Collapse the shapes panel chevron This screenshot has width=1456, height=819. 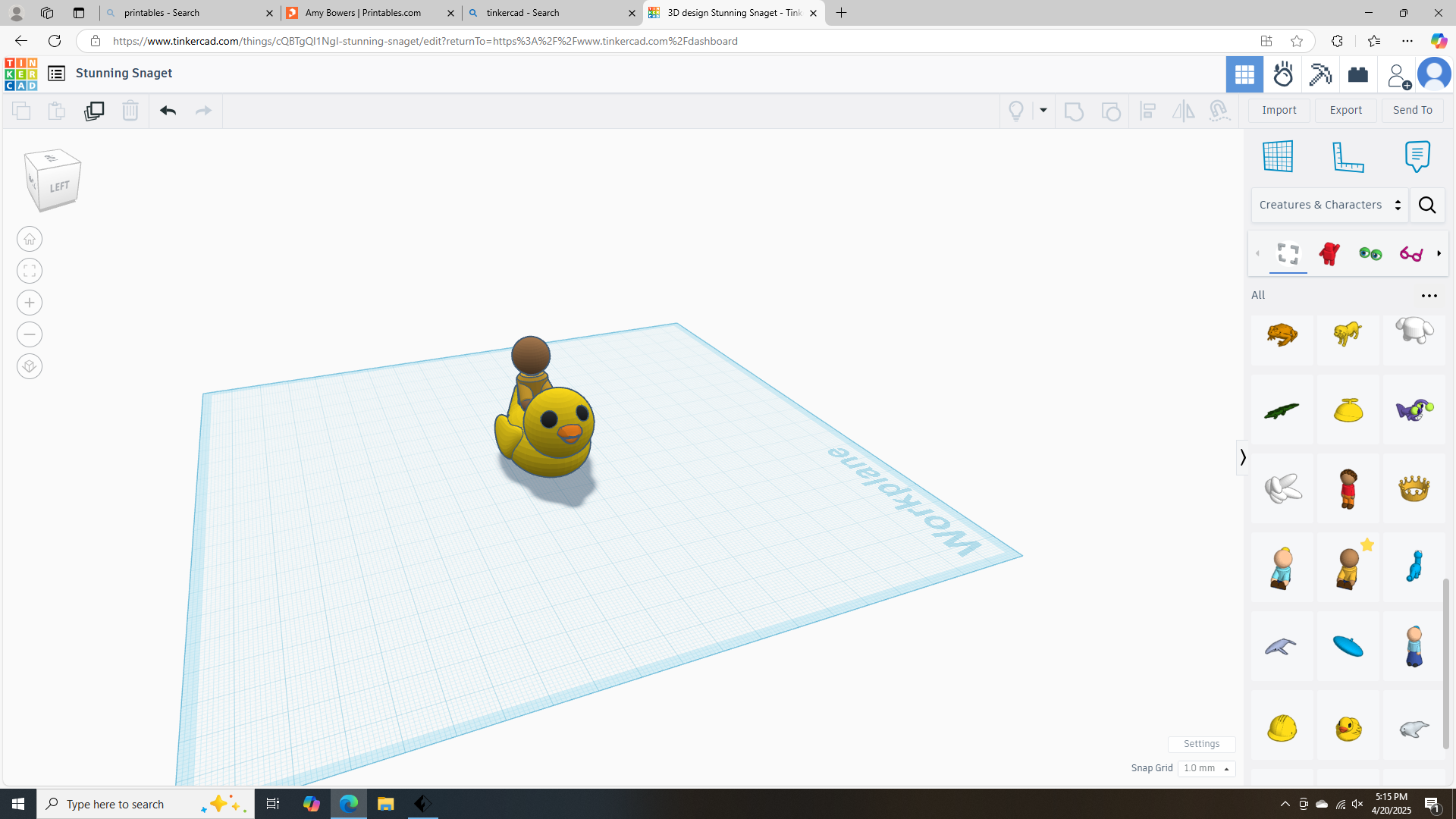(x=1242, y=457)
